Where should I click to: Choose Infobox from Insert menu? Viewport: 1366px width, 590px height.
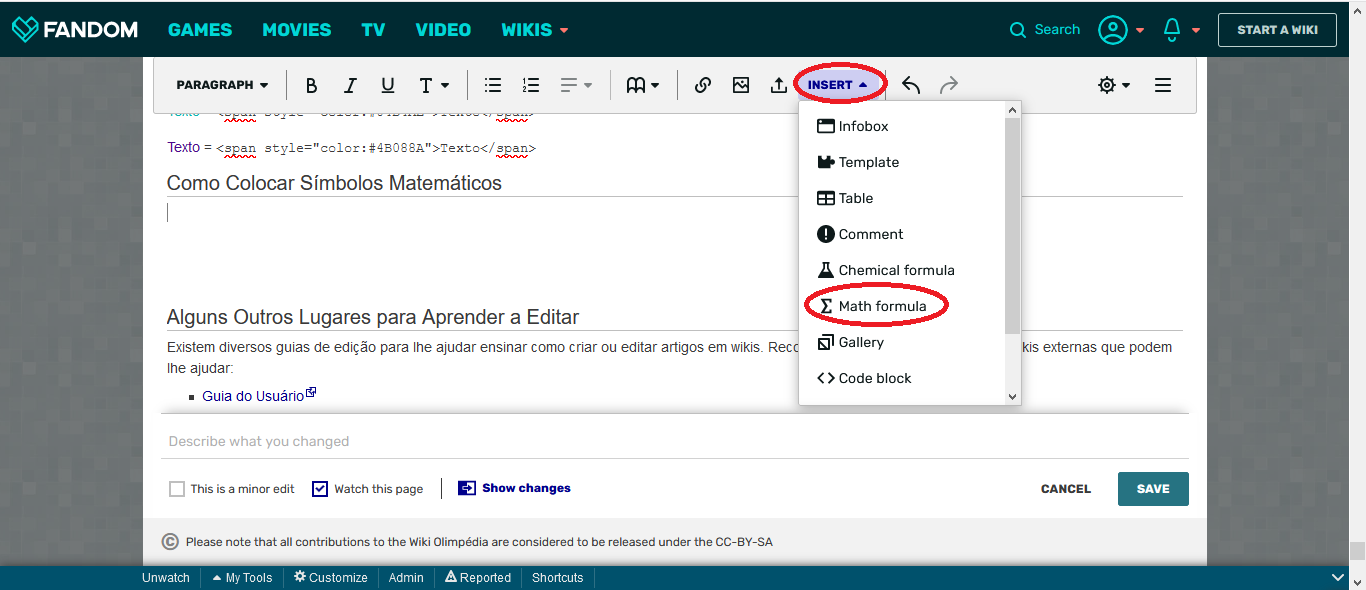[x=901, y=126]
